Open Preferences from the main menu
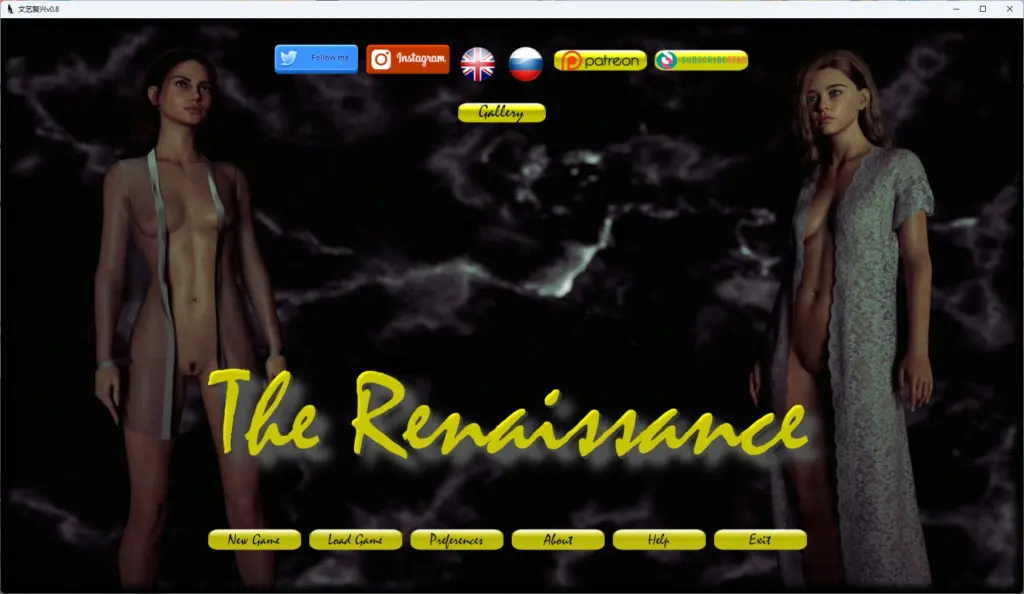 click(456, 540)
